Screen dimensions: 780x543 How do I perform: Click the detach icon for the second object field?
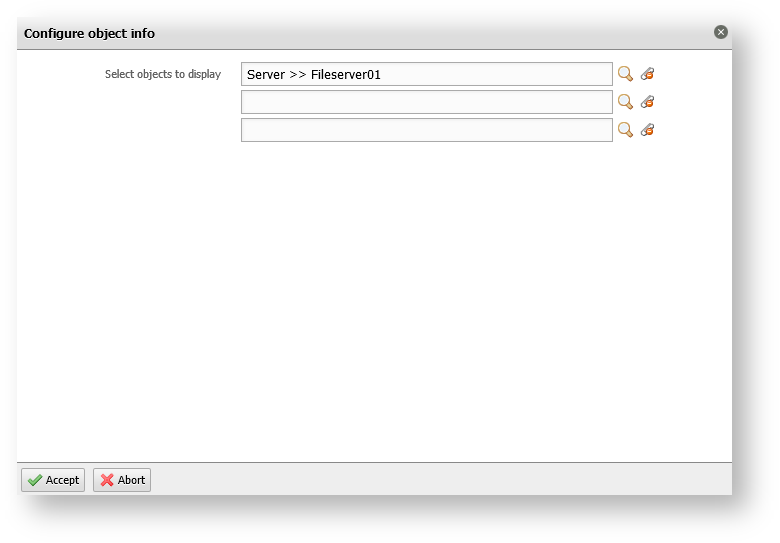647,102
